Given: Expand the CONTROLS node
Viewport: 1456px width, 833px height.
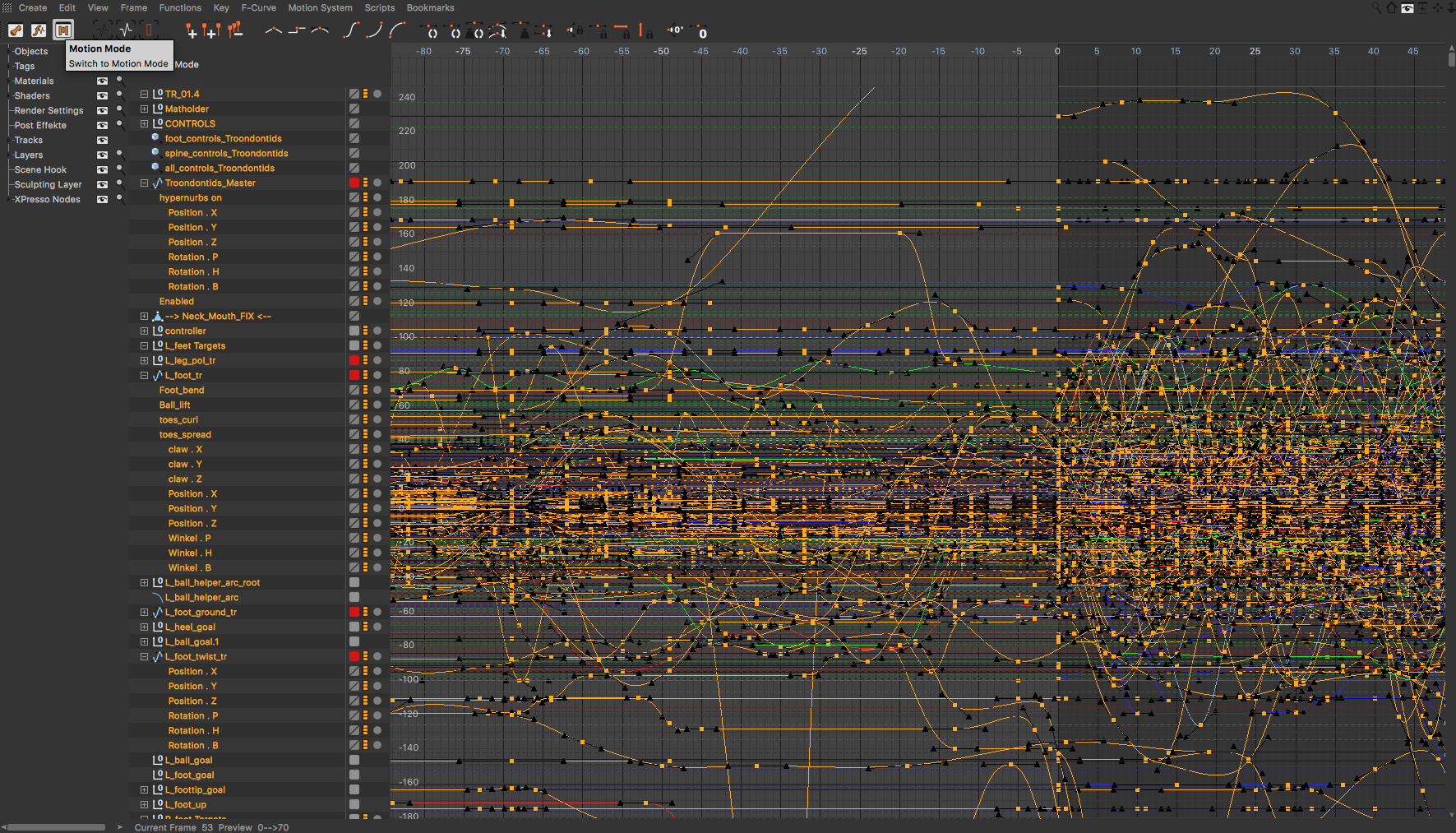Looking at the screenshot, I should [x=145, y=123].
